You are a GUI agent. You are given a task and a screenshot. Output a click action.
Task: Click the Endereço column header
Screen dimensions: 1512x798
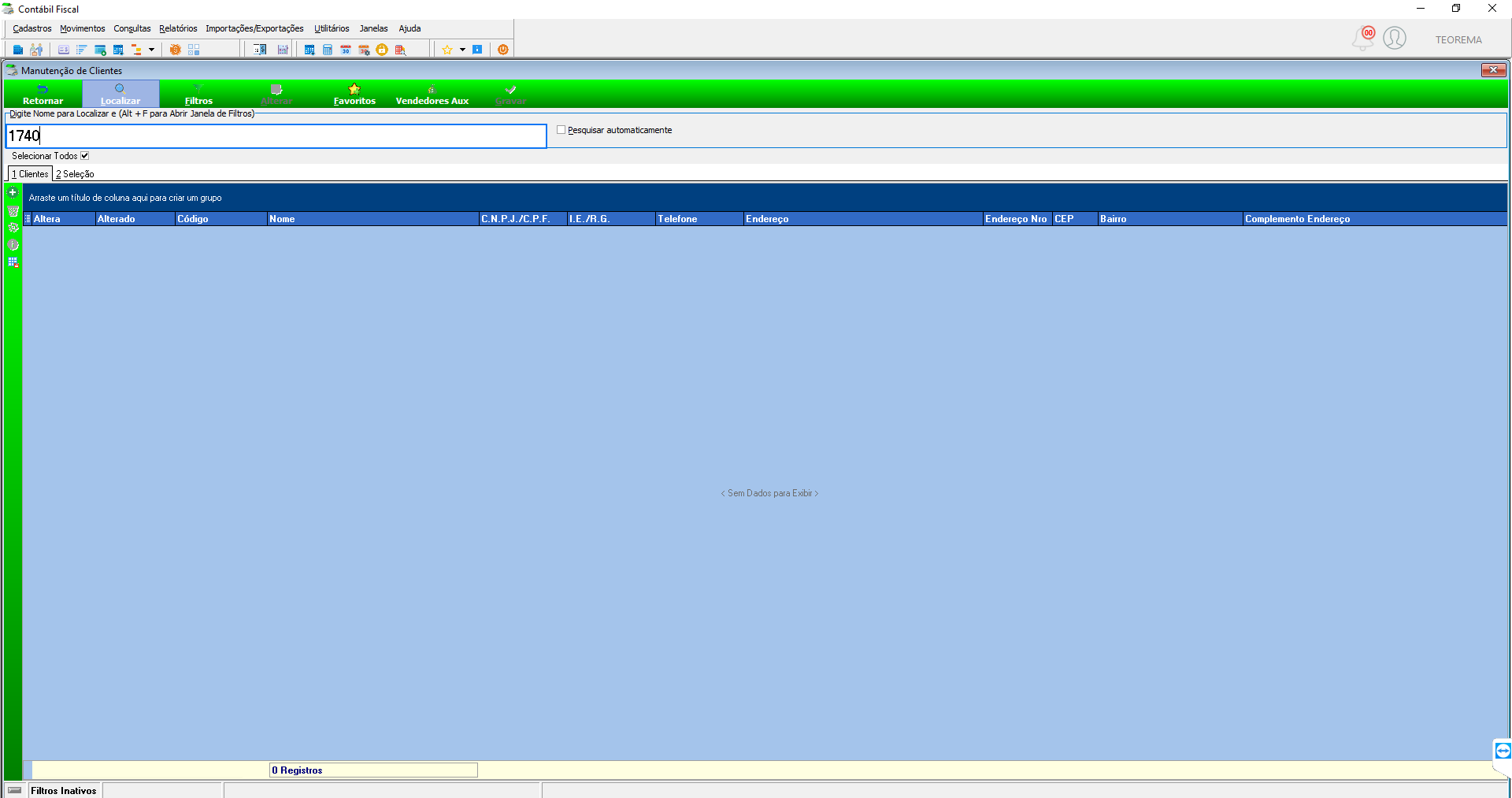click(x=863, y=219)
